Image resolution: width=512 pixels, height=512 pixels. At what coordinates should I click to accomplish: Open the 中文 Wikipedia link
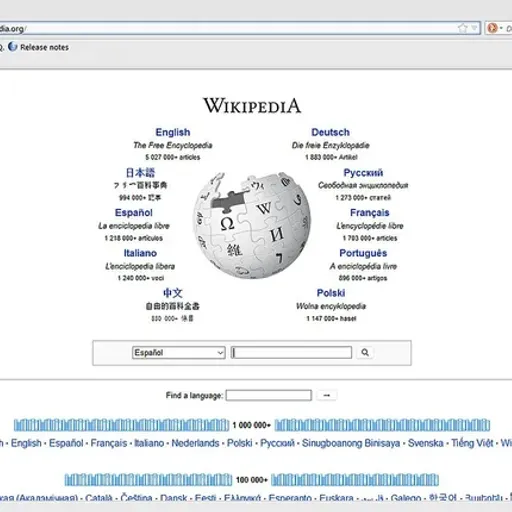click(x=173, y=293)
